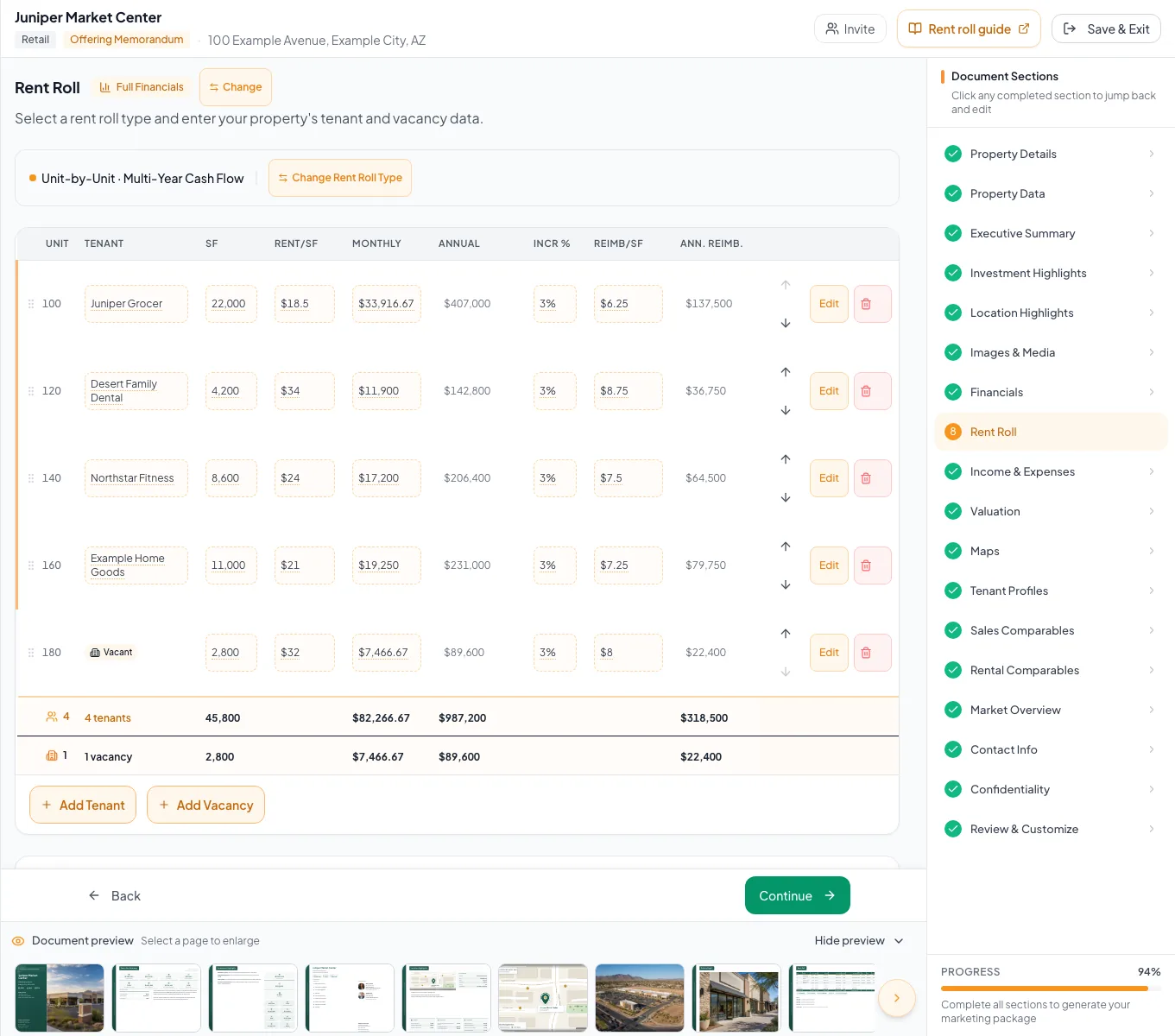Move Desert Family Dental row down
The height and width of the screenshot is (1036, 1175).
tap(786, 410)
